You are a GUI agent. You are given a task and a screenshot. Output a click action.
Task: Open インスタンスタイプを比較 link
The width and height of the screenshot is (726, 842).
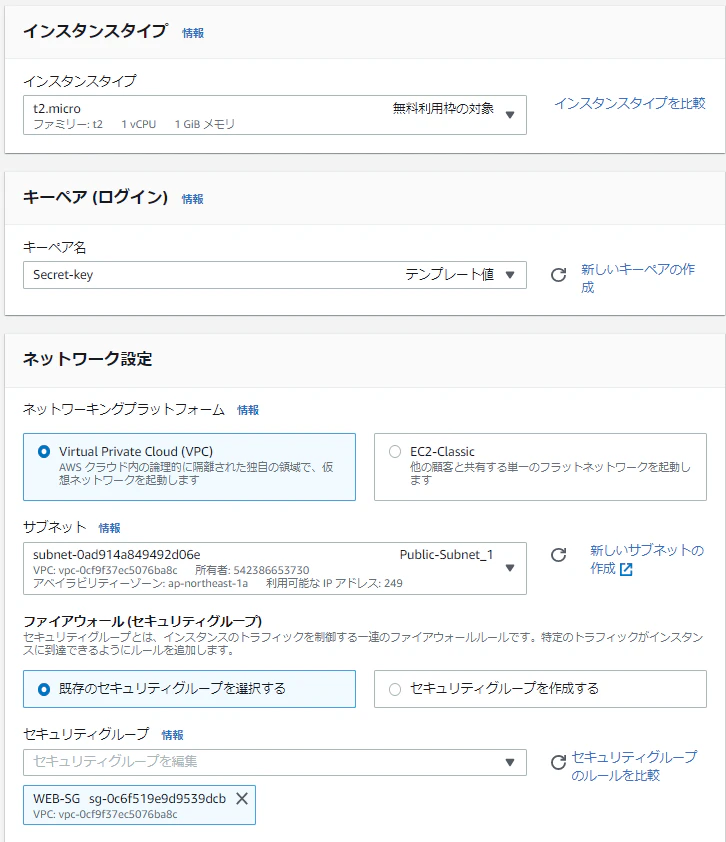point(630,103)
